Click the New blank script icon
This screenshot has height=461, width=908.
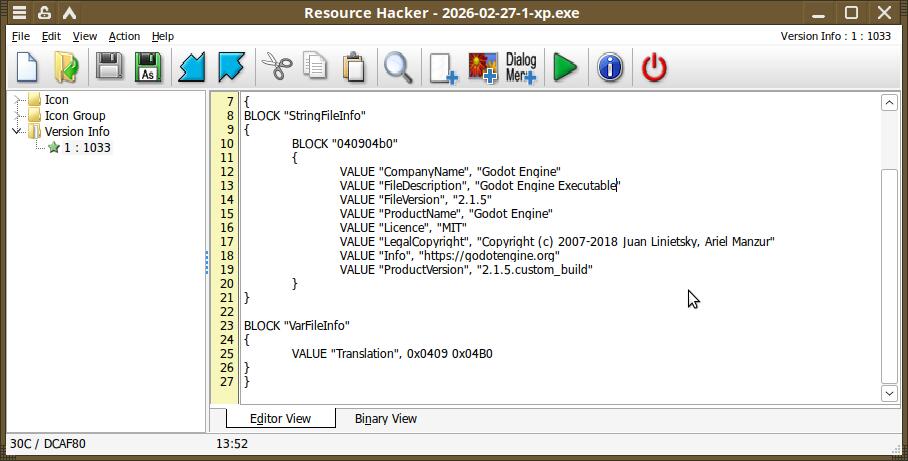[27, 67]
